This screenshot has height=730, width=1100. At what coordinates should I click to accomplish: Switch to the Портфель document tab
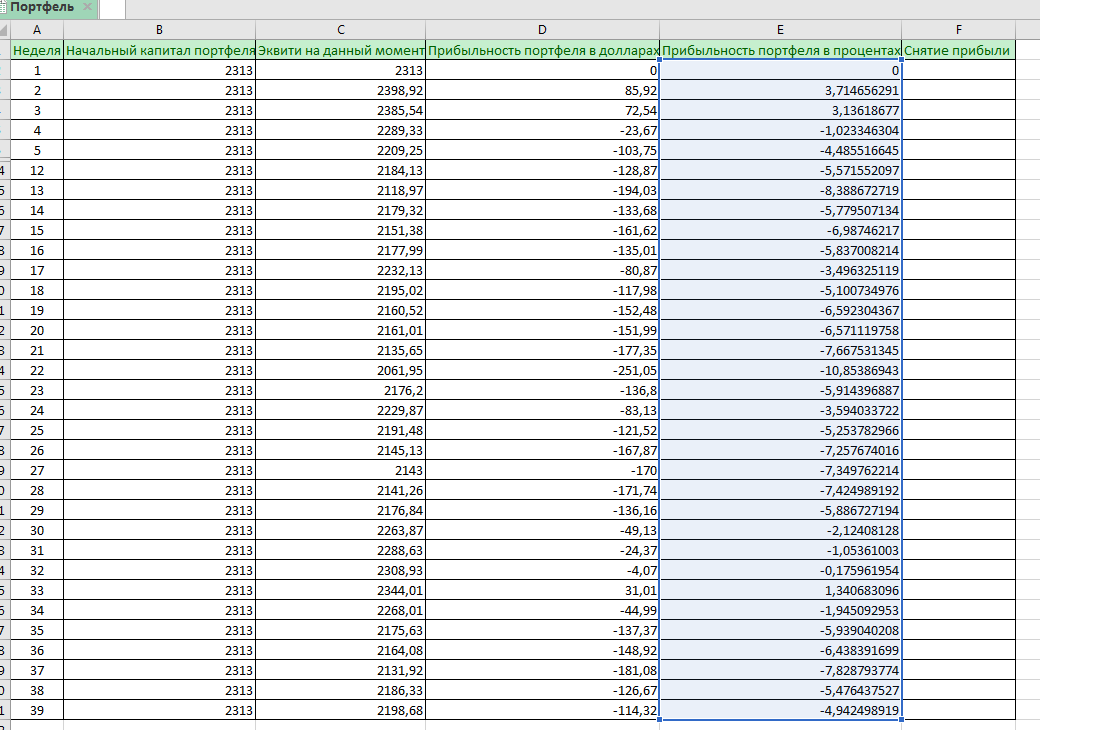coord(42,8)
